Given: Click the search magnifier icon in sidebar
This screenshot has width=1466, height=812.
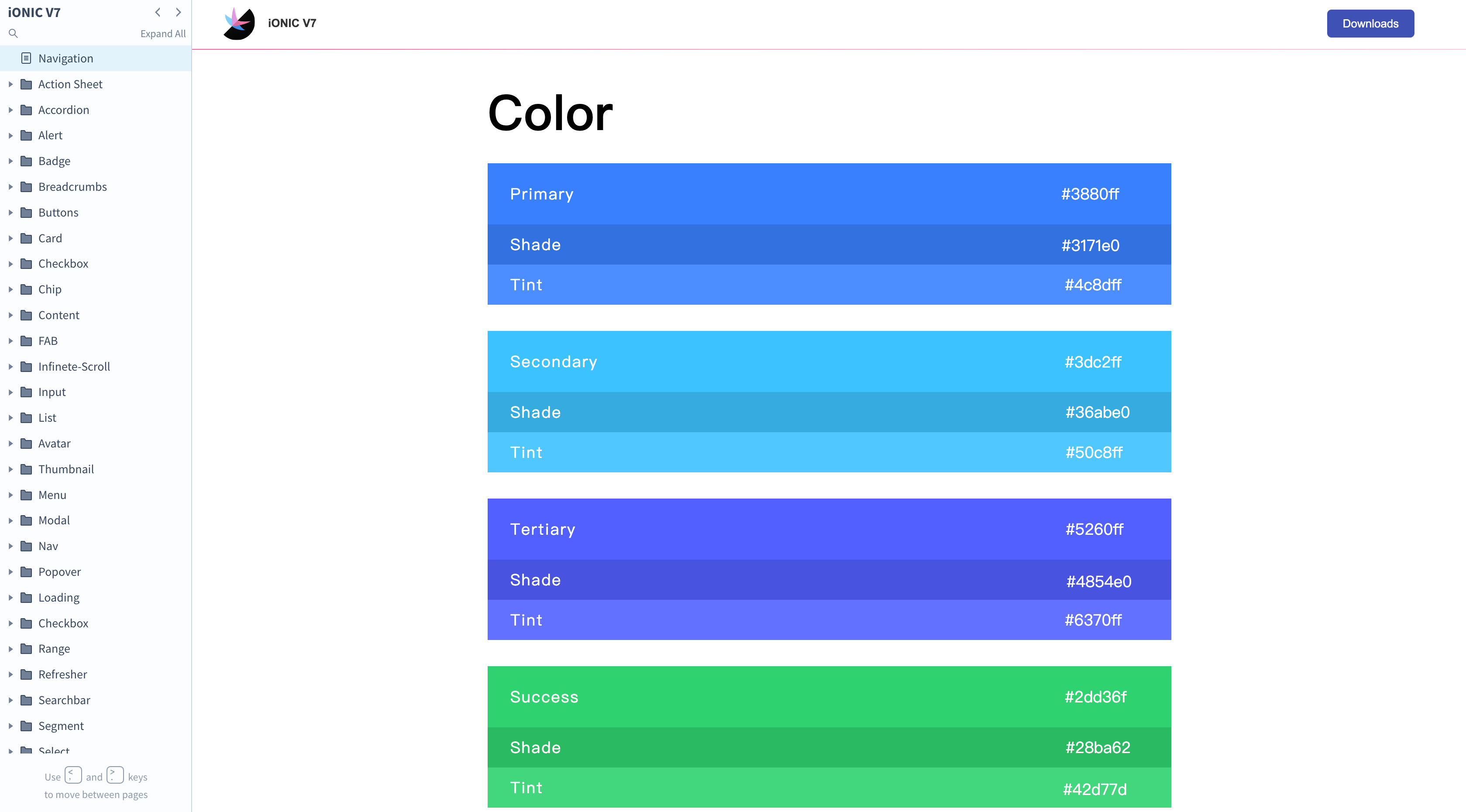Looking at the screenshot, I should tap(13, 34).
